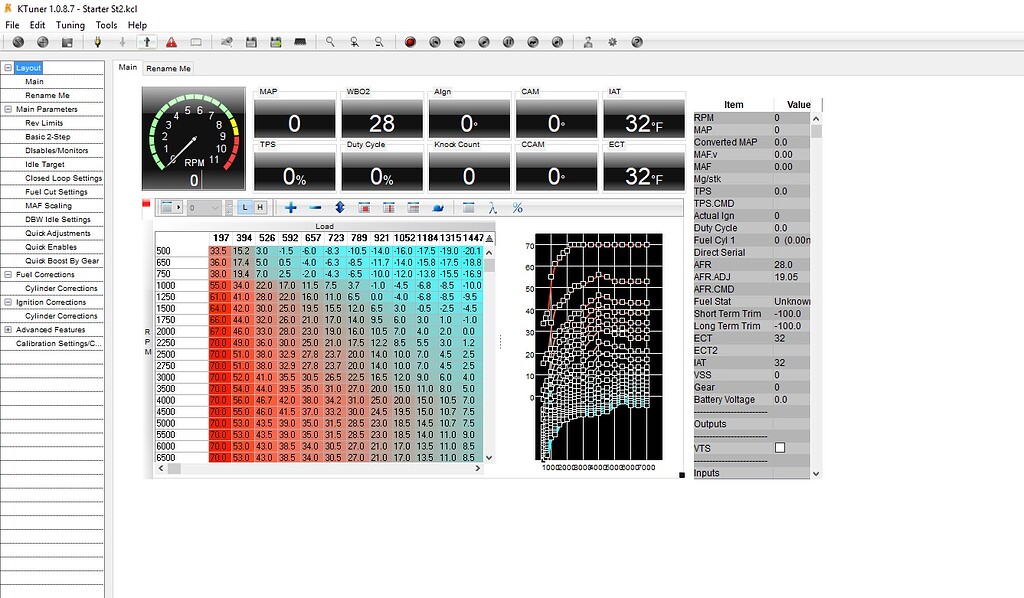Expand the Fuel Corrections section in the sidebar

[8, 274]
